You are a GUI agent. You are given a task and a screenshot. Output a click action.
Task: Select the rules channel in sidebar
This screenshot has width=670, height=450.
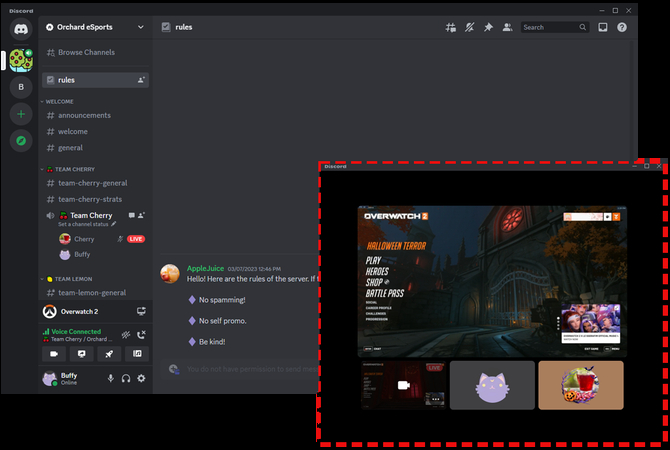pyautogui.click(x=95, y=80)
